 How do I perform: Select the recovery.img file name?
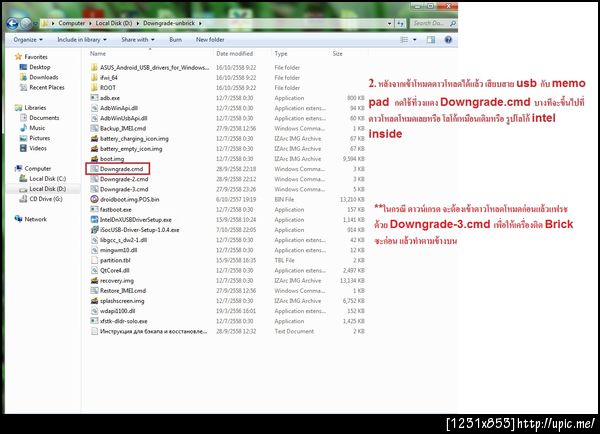tap(117, 281)
